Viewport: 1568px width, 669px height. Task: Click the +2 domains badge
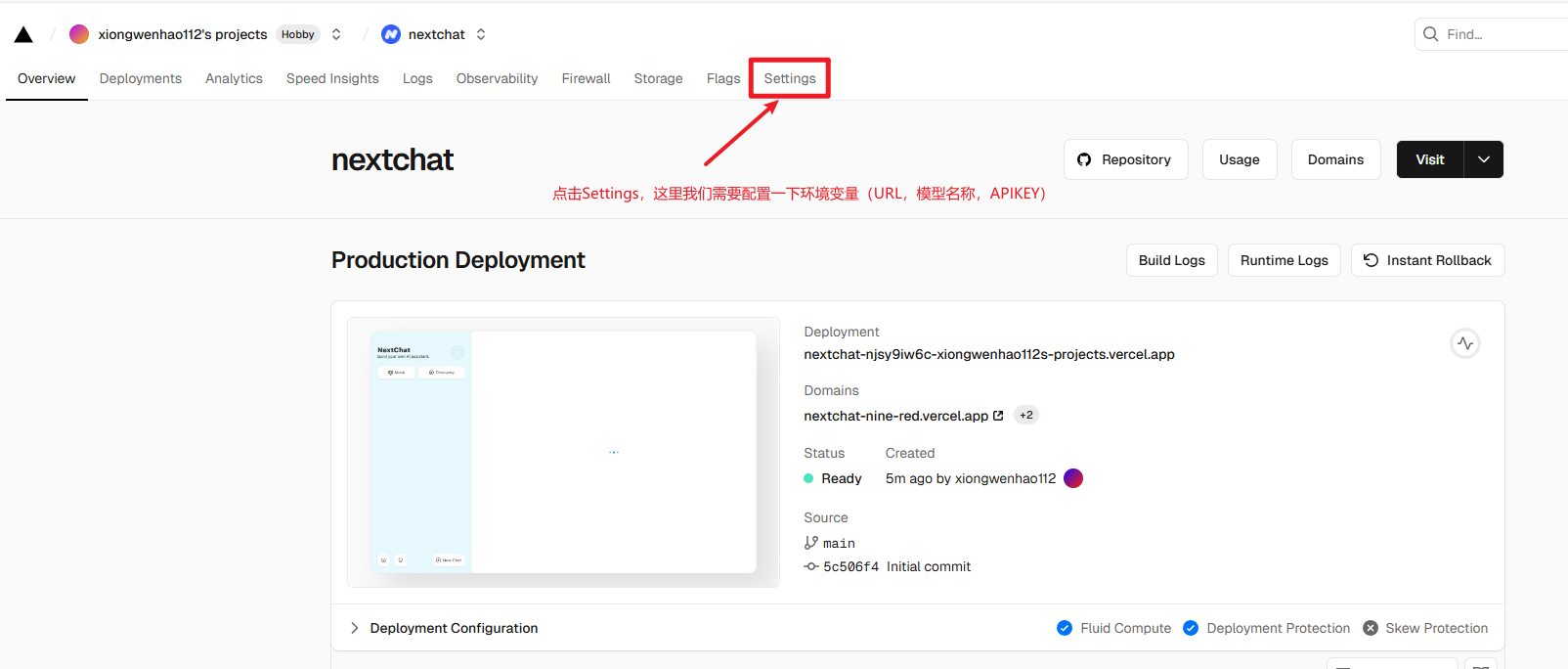pyautogui.click(x=1025, y=415)
